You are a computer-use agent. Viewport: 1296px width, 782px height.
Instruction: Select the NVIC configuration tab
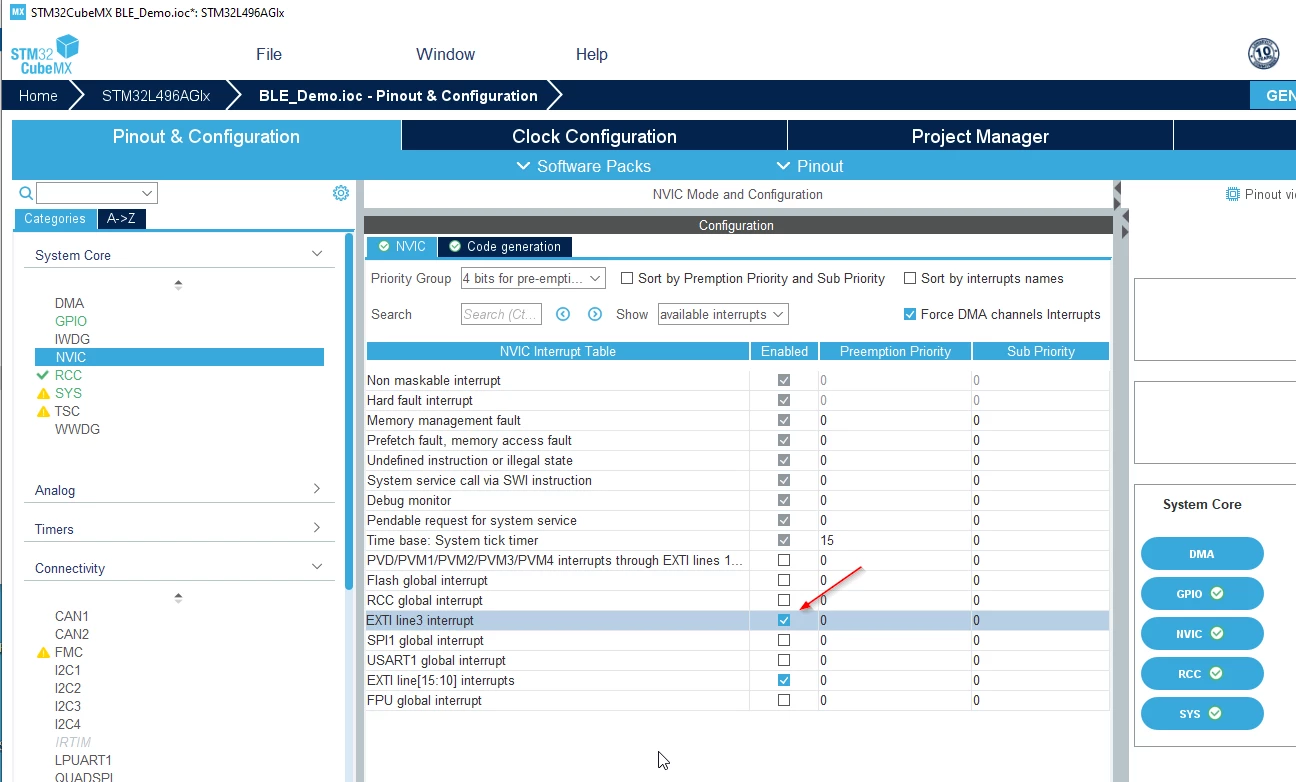coord(402,246)
